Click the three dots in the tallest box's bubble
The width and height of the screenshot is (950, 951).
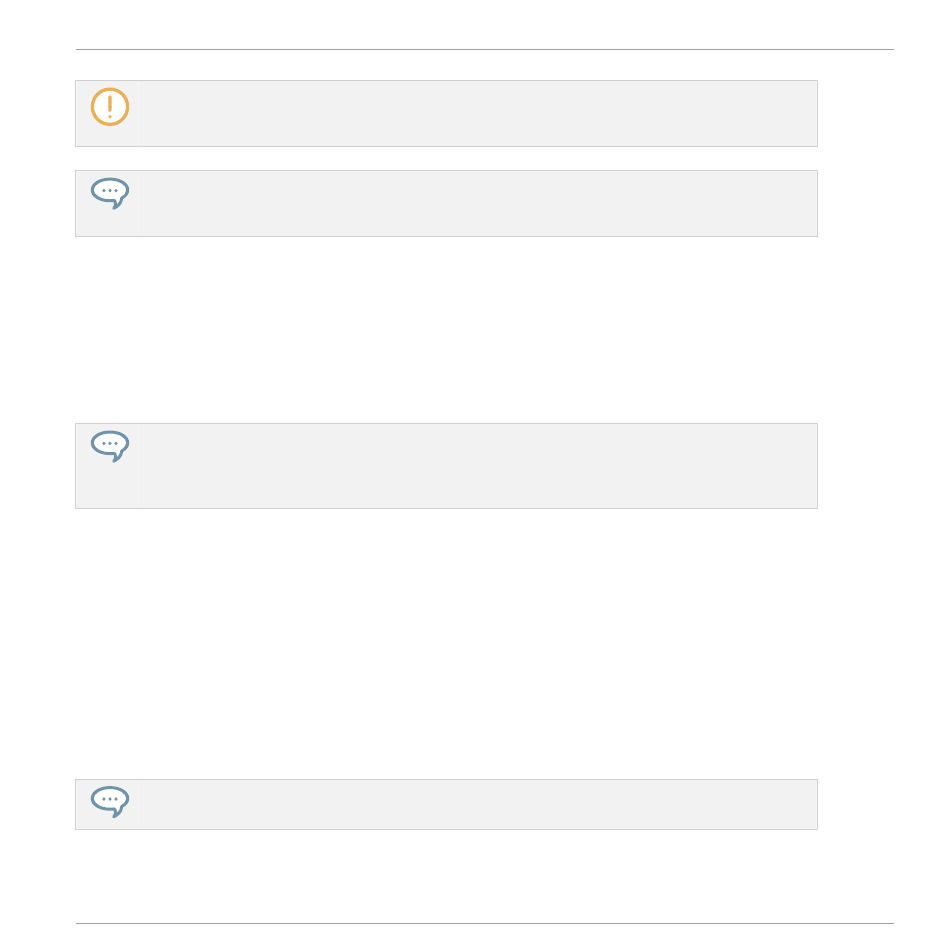coord(110,443)
